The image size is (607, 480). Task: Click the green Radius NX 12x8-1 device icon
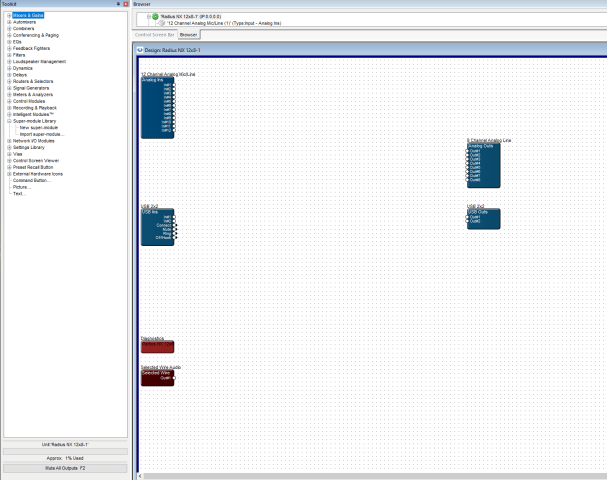coord(155,16)
